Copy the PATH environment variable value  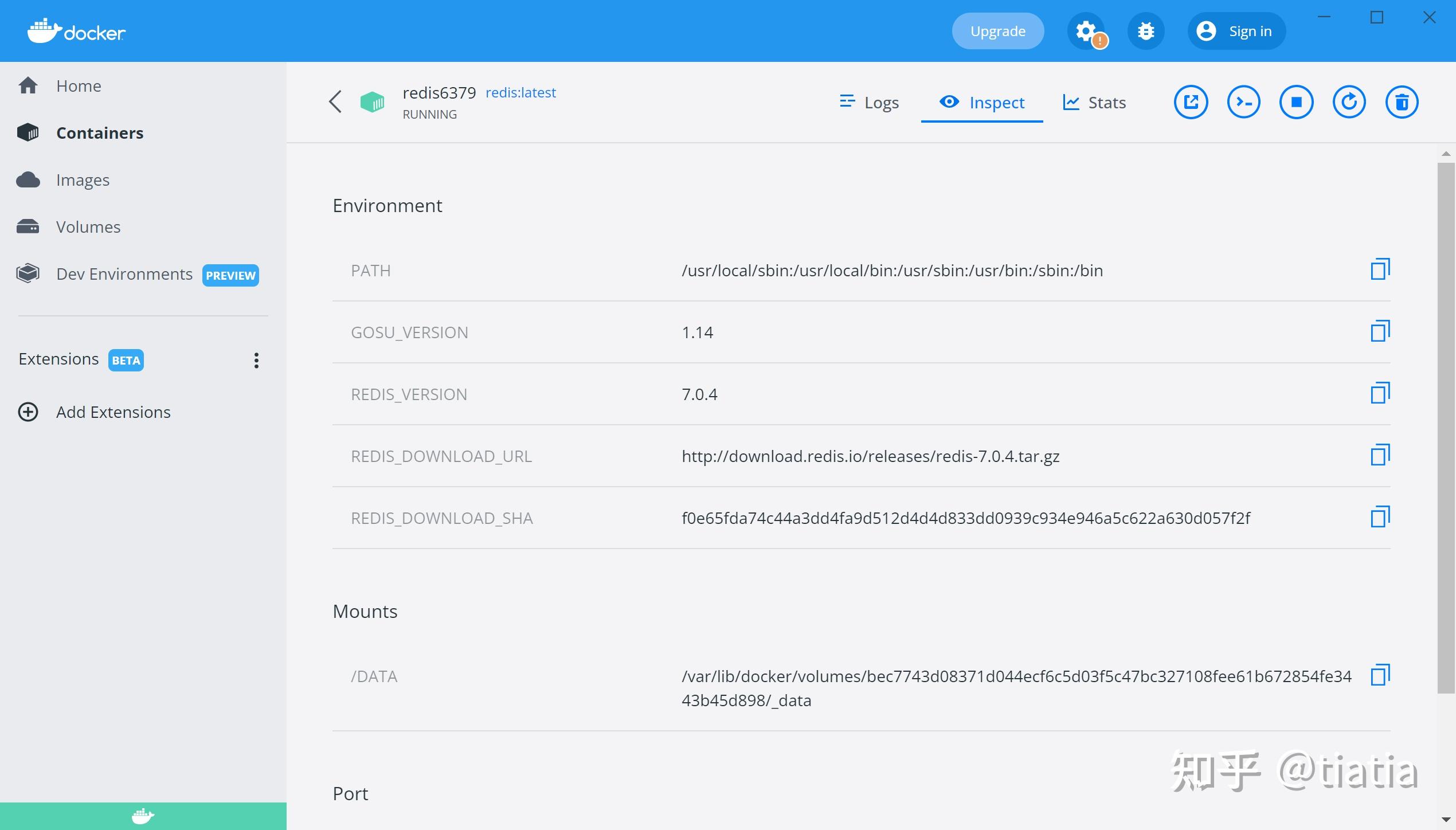(1379, 269)
